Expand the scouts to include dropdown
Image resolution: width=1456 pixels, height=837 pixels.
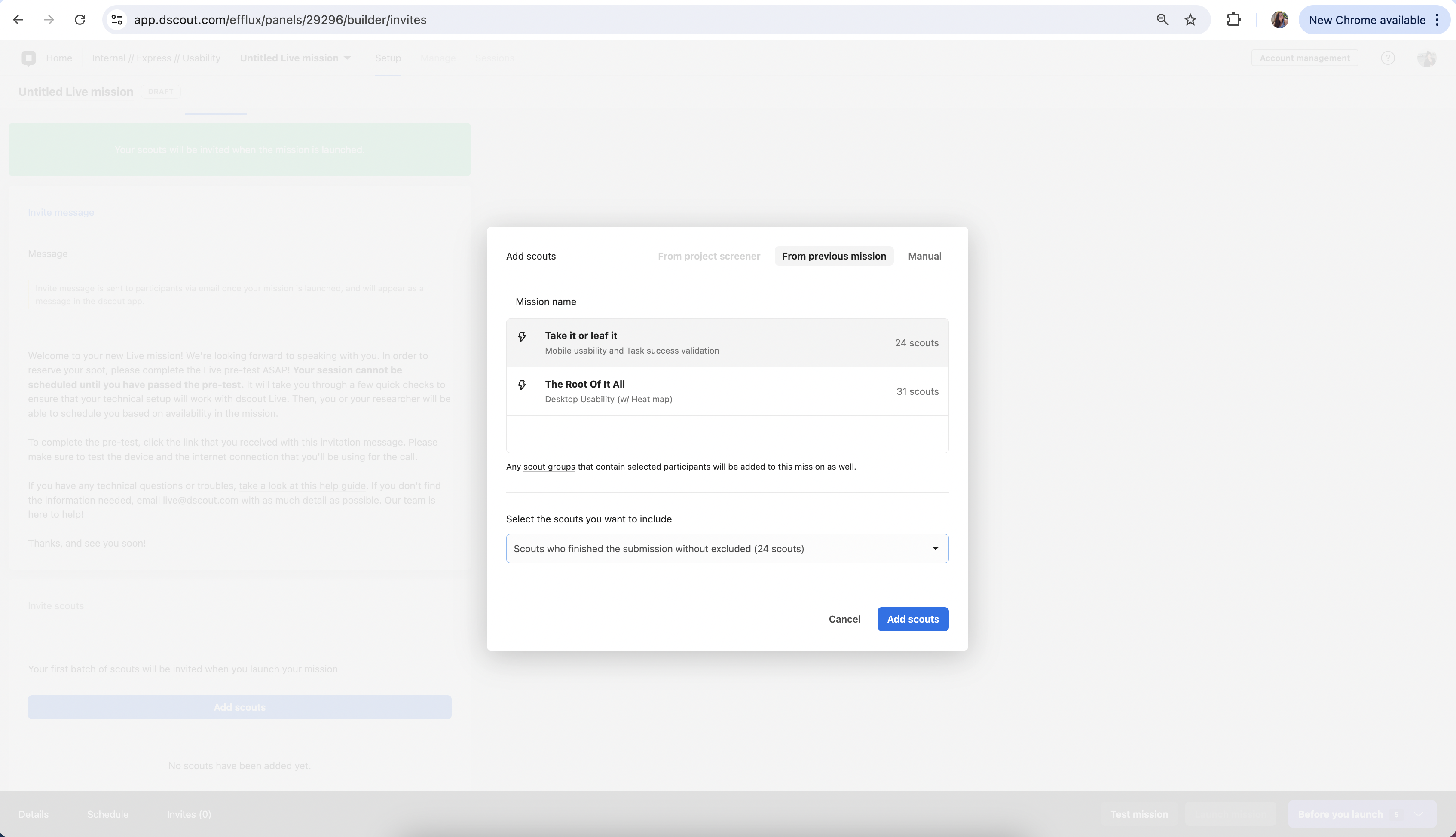click(x=727, y=548)
